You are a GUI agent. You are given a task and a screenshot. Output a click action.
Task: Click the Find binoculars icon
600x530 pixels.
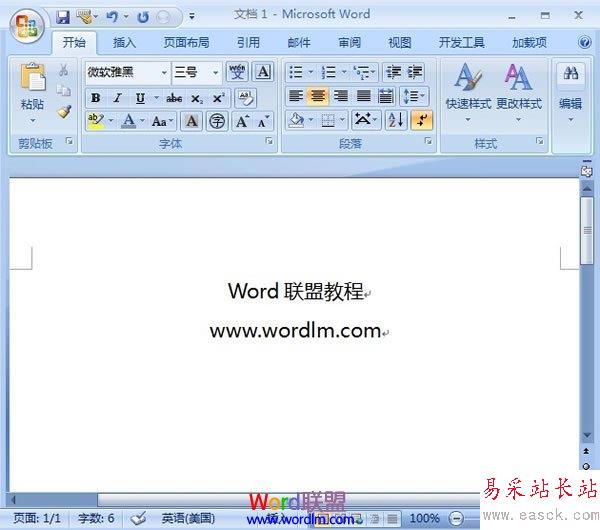(571, 73)
